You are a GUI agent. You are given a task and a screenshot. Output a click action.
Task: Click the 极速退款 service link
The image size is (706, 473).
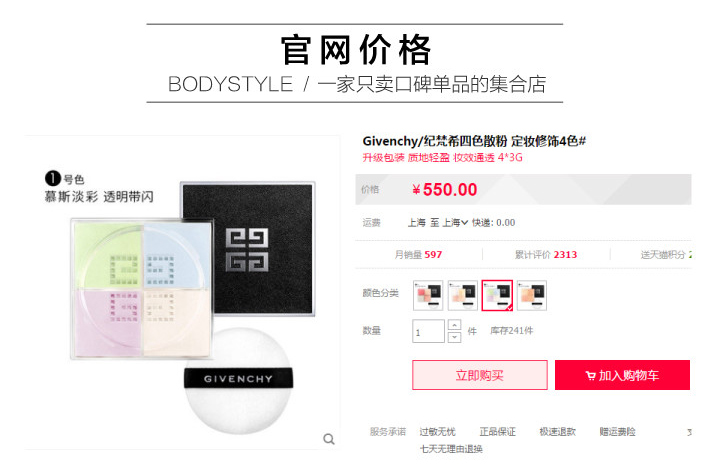[557, 432]
